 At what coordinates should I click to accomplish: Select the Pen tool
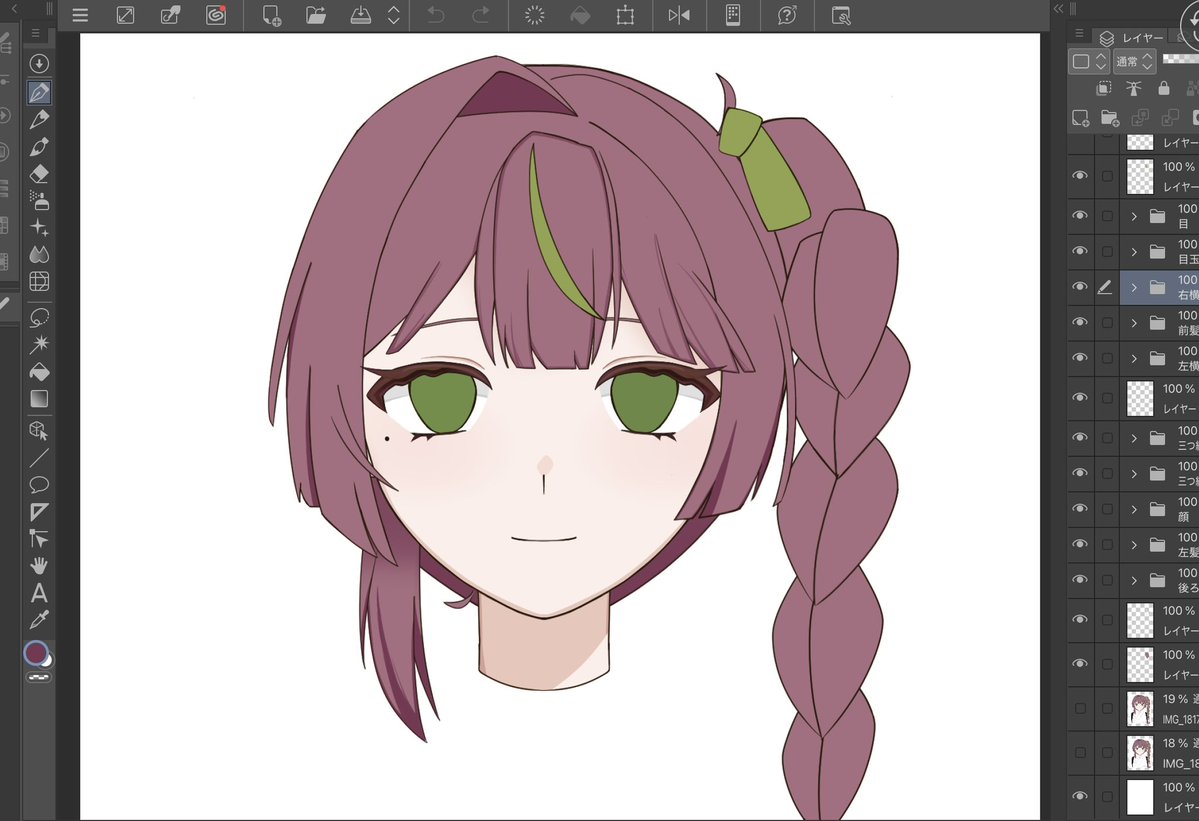tap(39, 92)
